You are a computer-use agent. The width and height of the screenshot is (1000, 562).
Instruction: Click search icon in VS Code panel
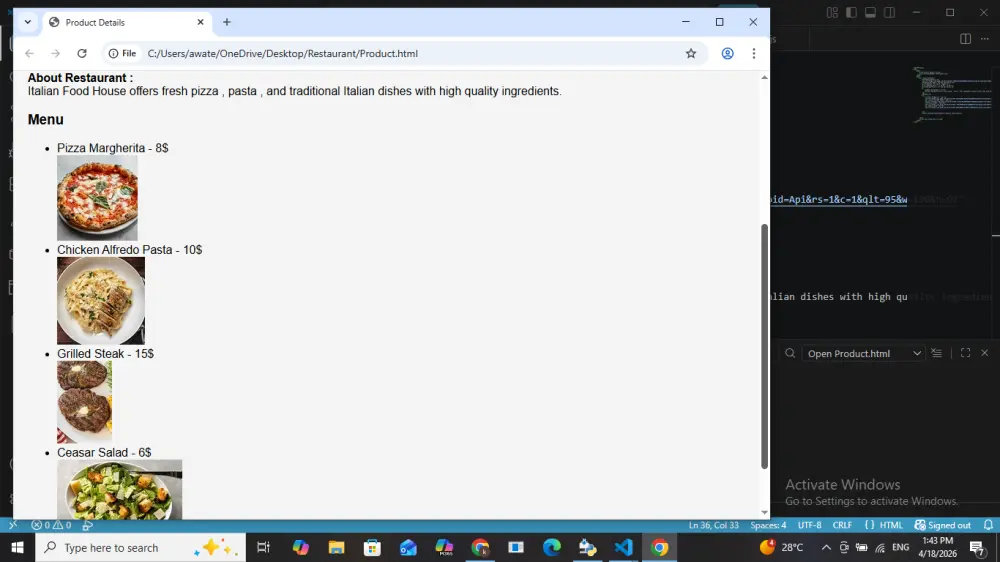[x=790, y=353]
